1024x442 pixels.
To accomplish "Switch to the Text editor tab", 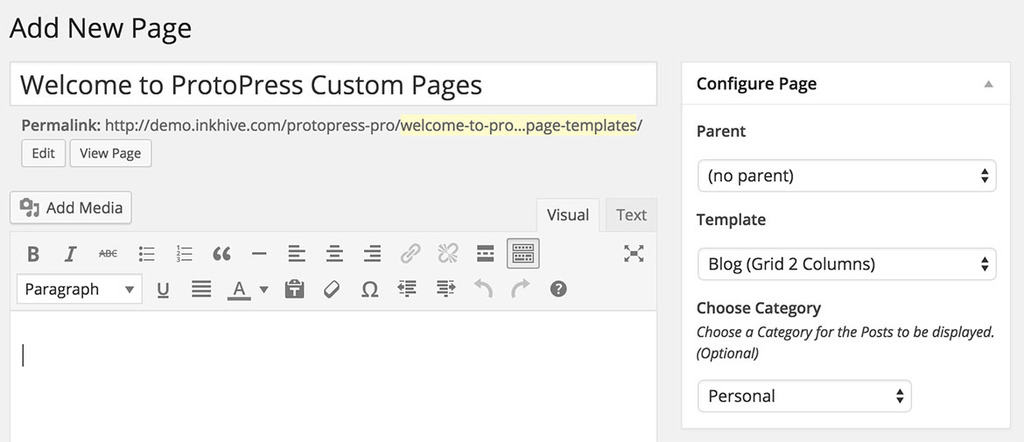I will 631,215.
